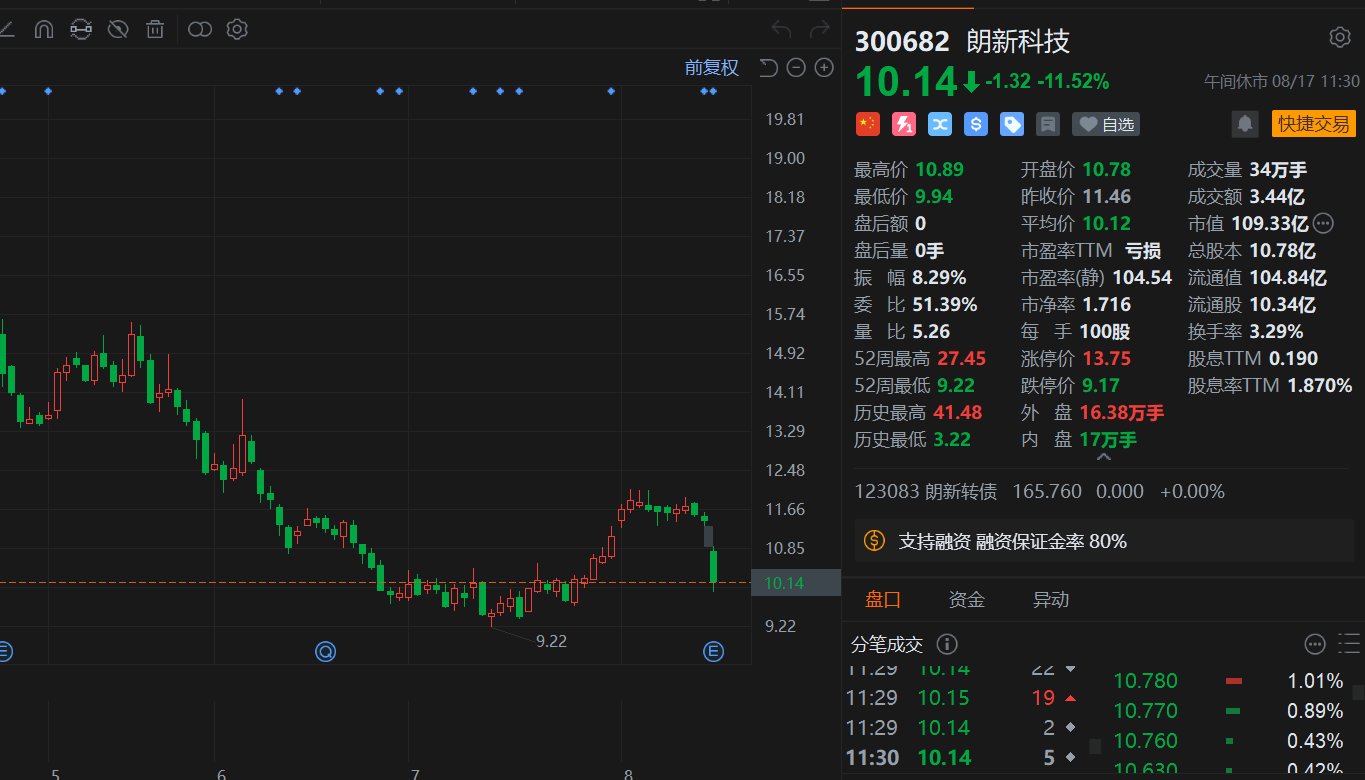Click the 历史最高 41.48 value
Viewport: 1365px width, 780px height.
coord(957,412)
